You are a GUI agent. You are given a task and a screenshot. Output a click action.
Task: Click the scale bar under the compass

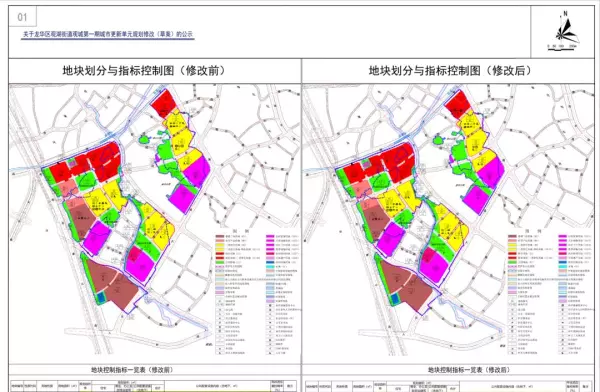tap(562, 47)
